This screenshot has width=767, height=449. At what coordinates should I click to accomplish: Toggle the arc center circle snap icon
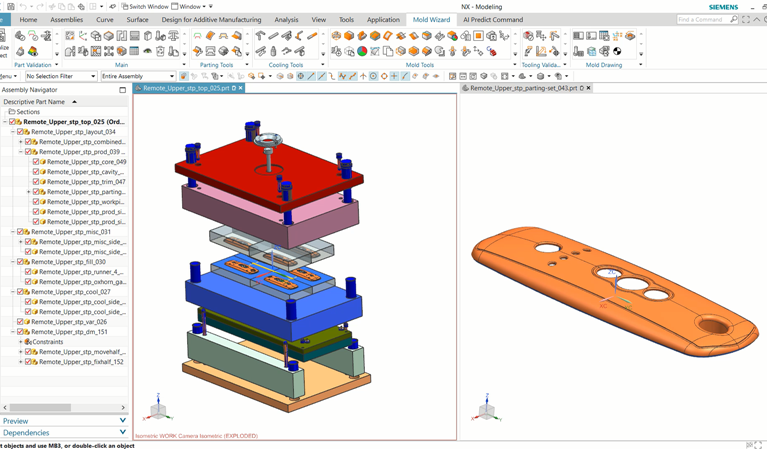[374, 76]
